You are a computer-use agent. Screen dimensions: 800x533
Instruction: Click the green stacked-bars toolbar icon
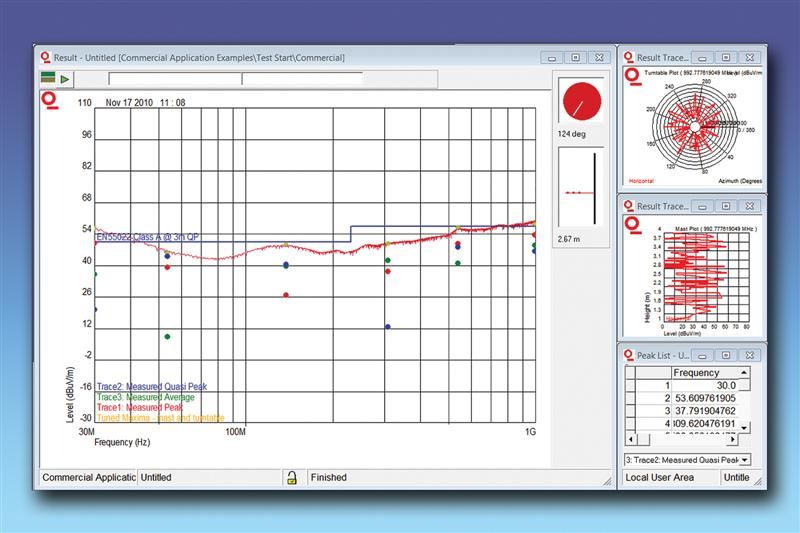tap(48, 78)
